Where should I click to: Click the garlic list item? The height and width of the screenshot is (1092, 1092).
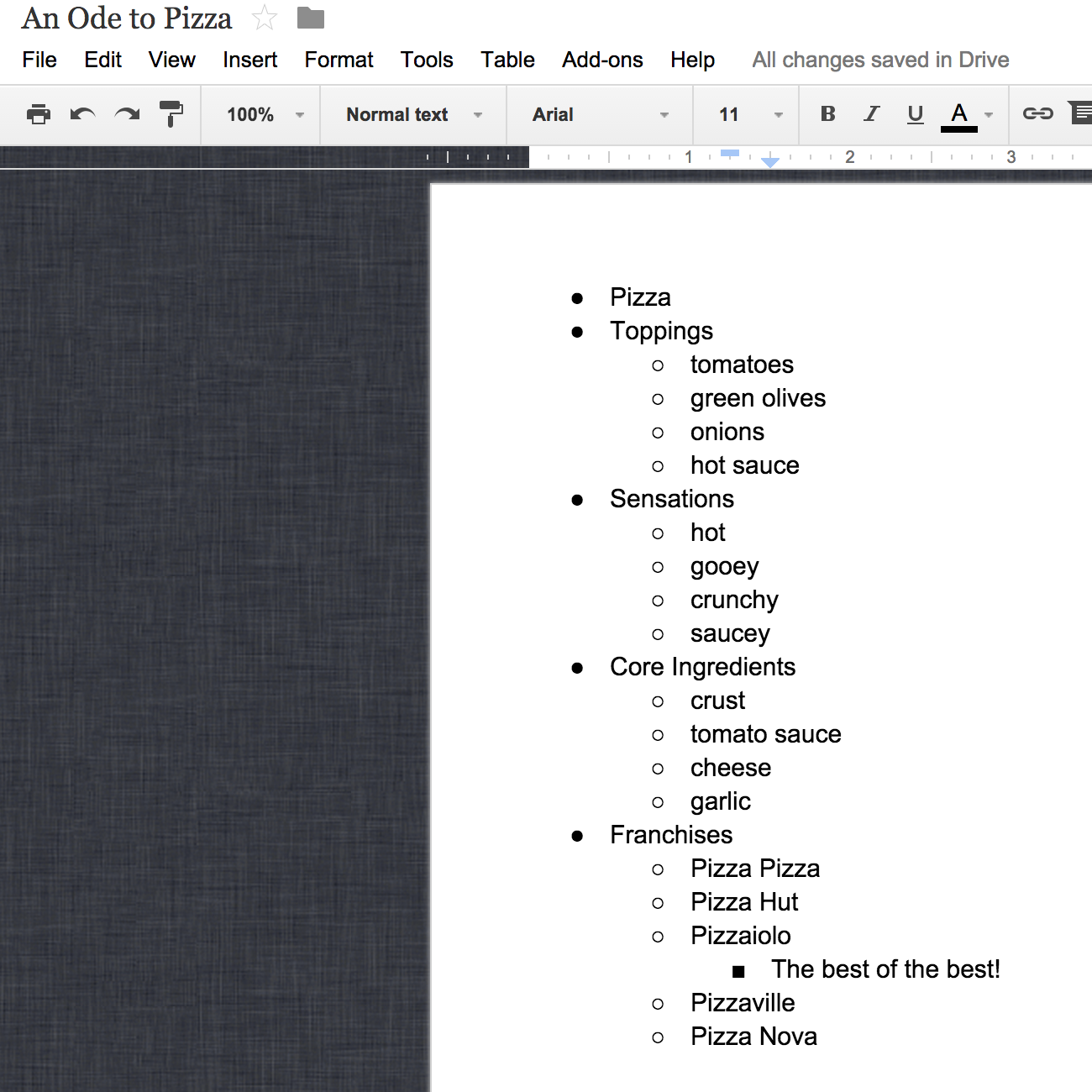pyautogui.click(x=721, y=801)
